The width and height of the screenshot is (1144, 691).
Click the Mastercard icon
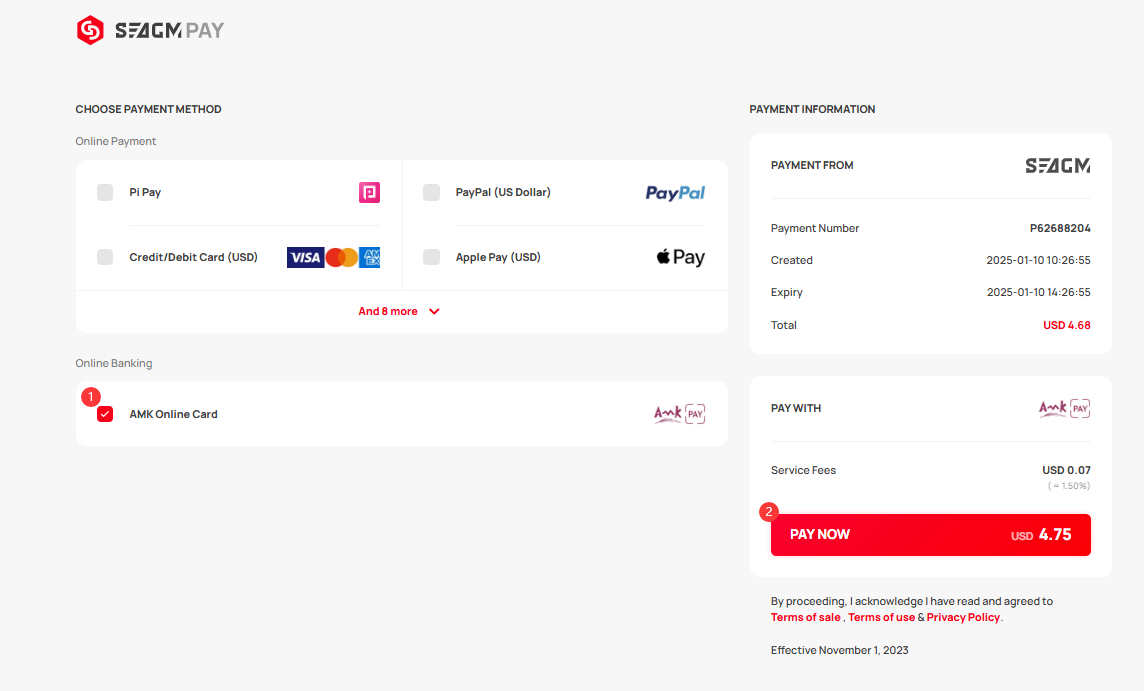click(x=341, y=258)
